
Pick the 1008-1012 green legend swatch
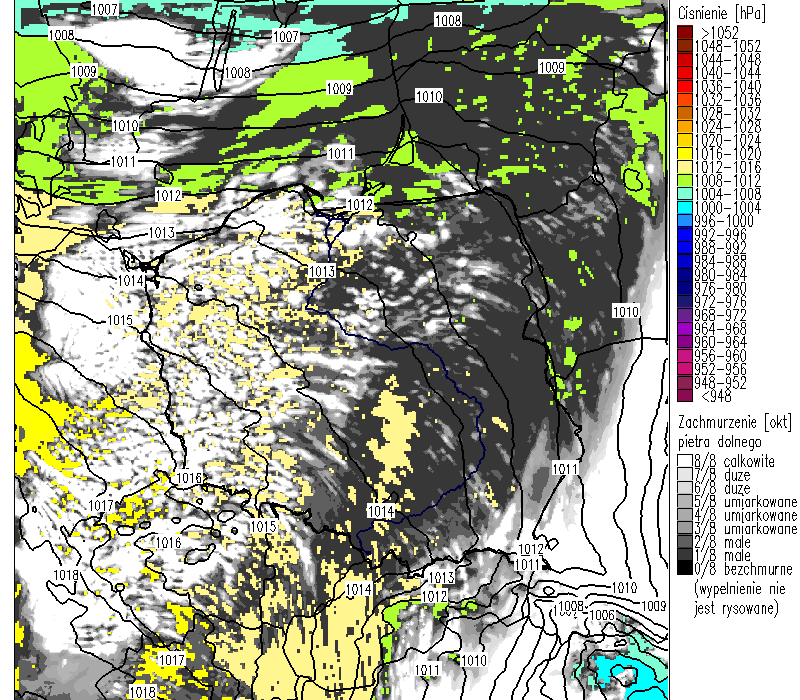683,179
